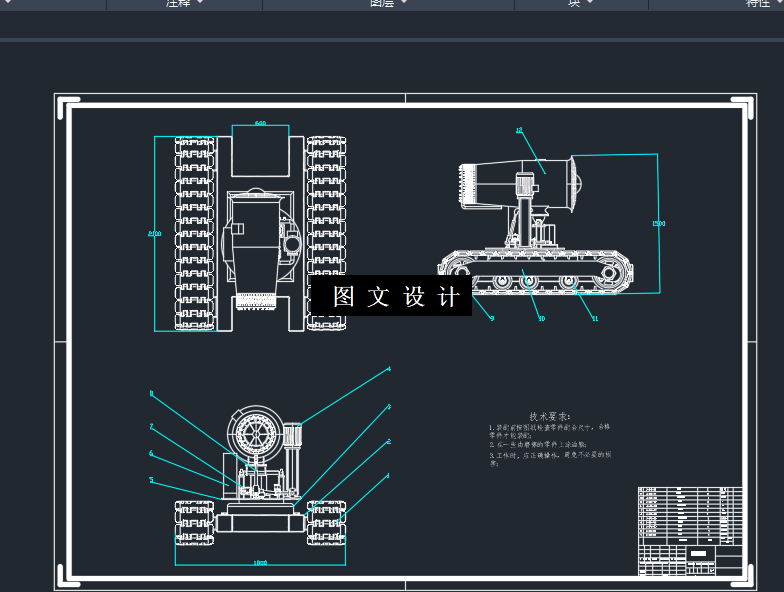Select the third technical requirement line

coord(550,458)
